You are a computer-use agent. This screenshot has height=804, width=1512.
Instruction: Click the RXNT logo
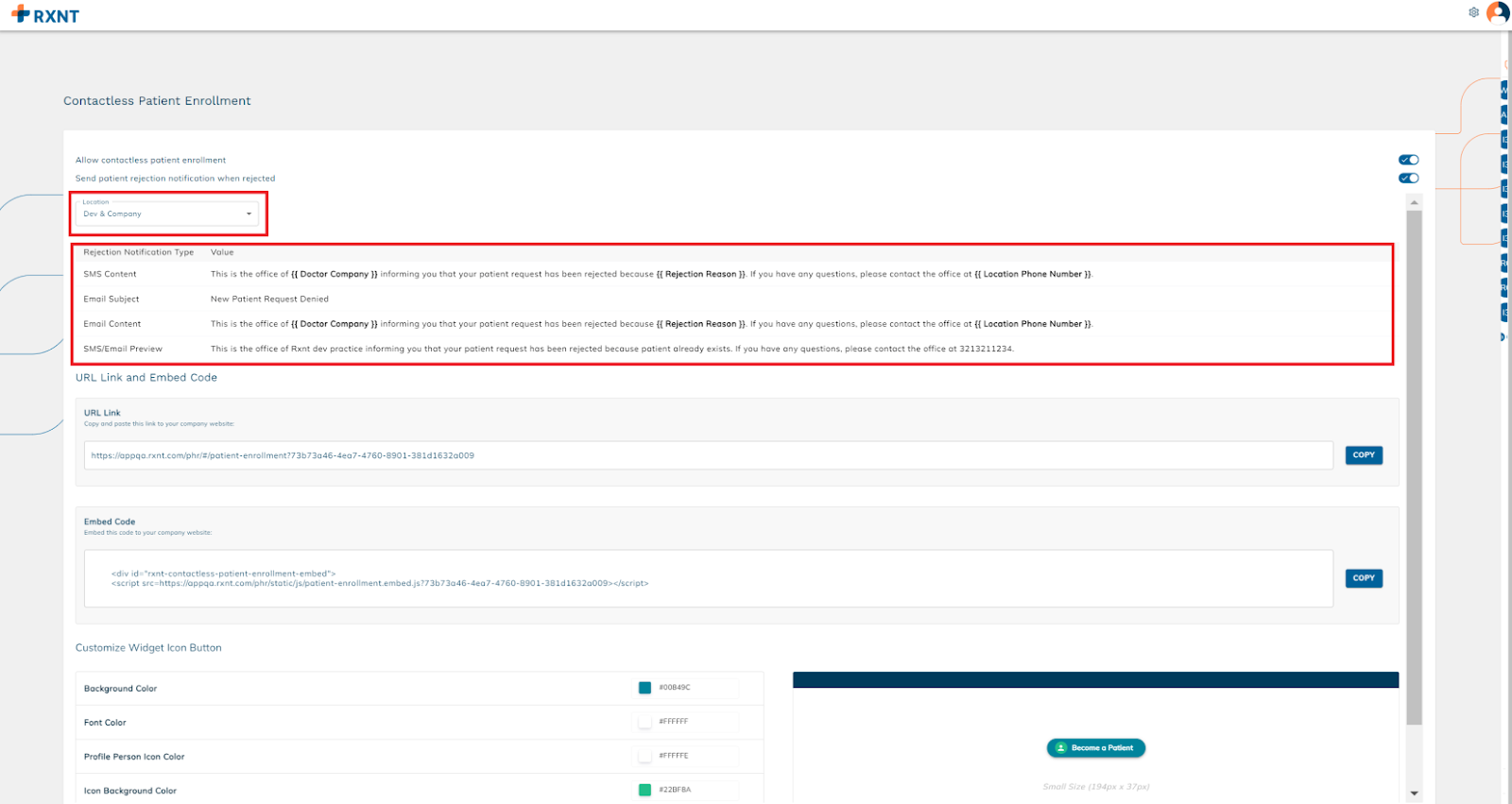[45, 15]
